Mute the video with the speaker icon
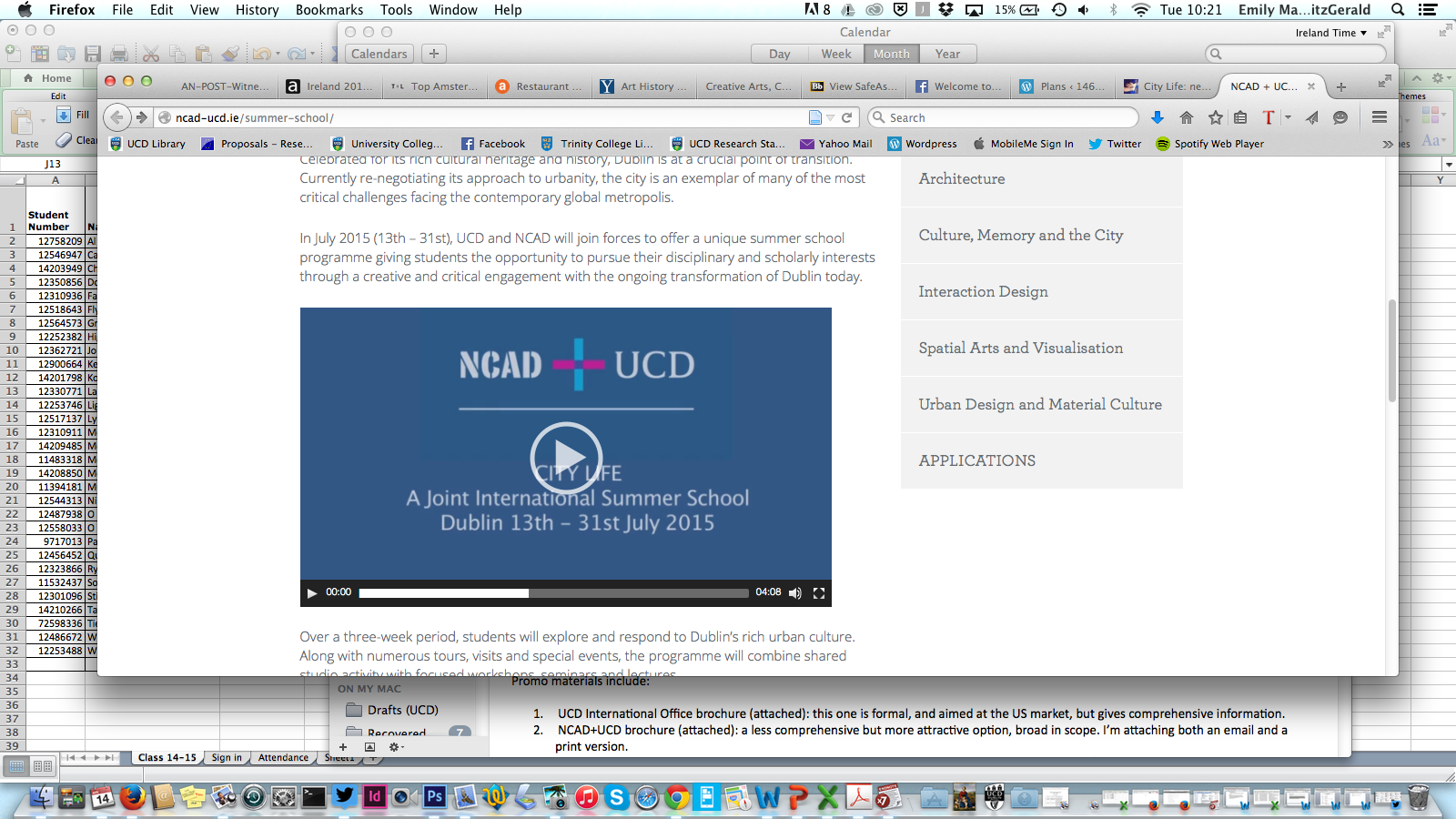The width and height of the screenshot is (1456, 819). coord(794,593)
